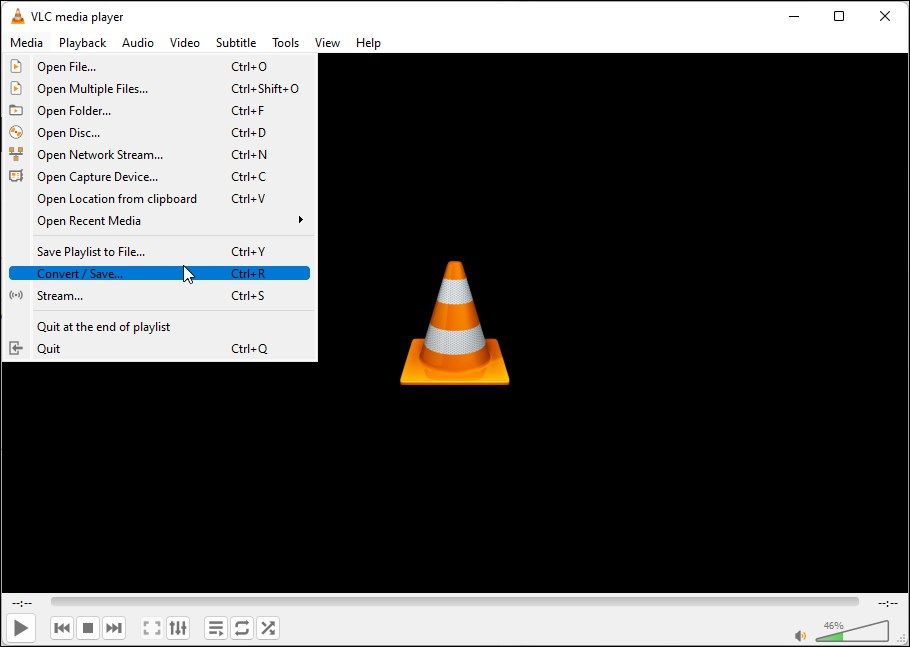Screen dimensions: 910x647
Task: Click the playback seek bar
Action: coord(455,601)
